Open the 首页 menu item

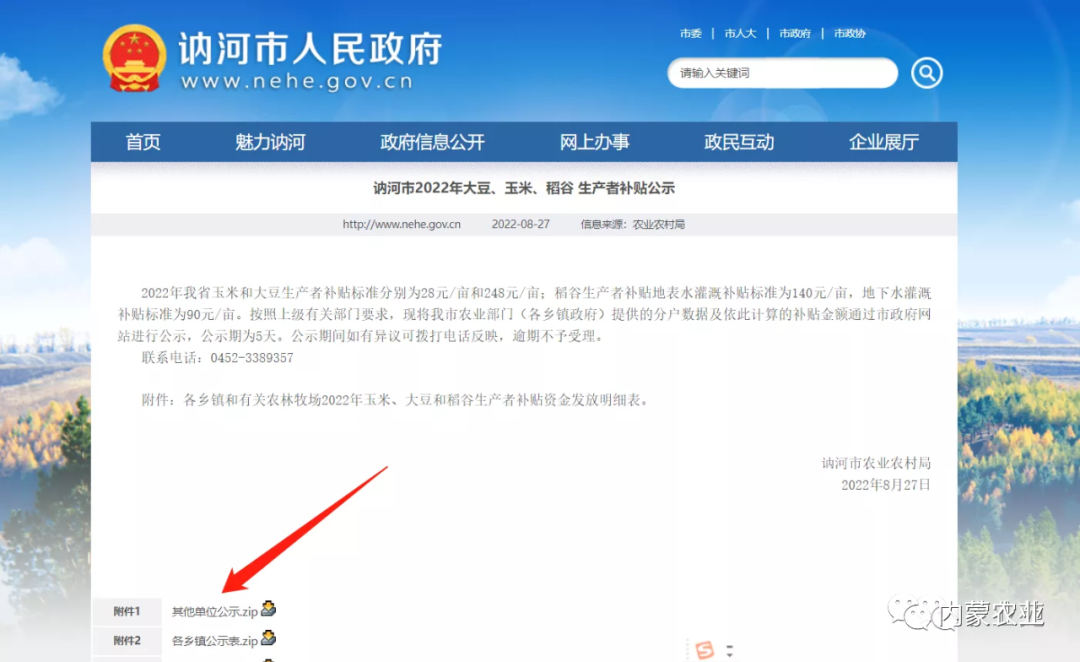143,142
